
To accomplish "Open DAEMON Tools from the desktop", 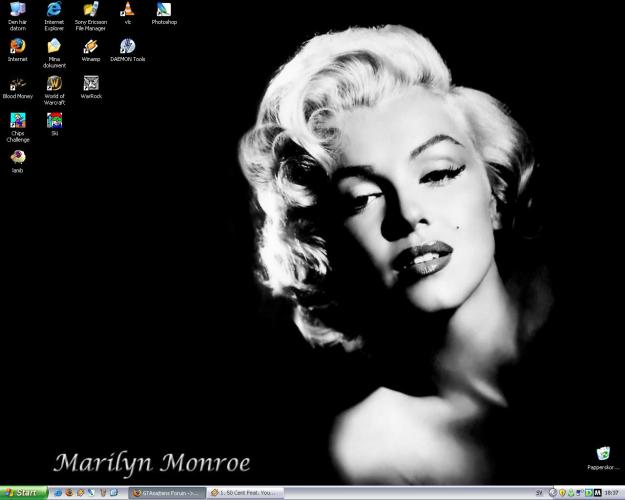I will (127, 47).
